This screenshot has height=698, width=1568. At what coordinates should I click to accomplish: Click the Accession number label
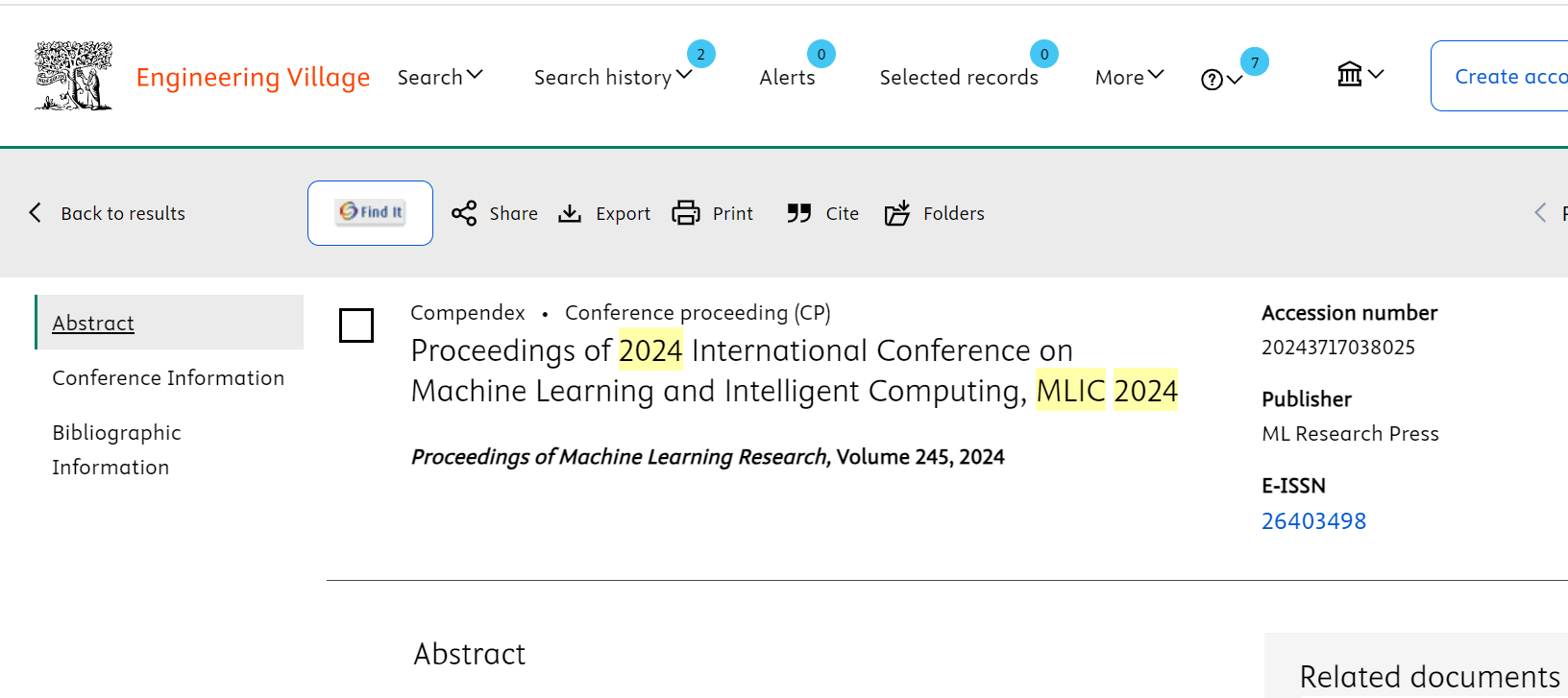click(x=1349, y=312)
